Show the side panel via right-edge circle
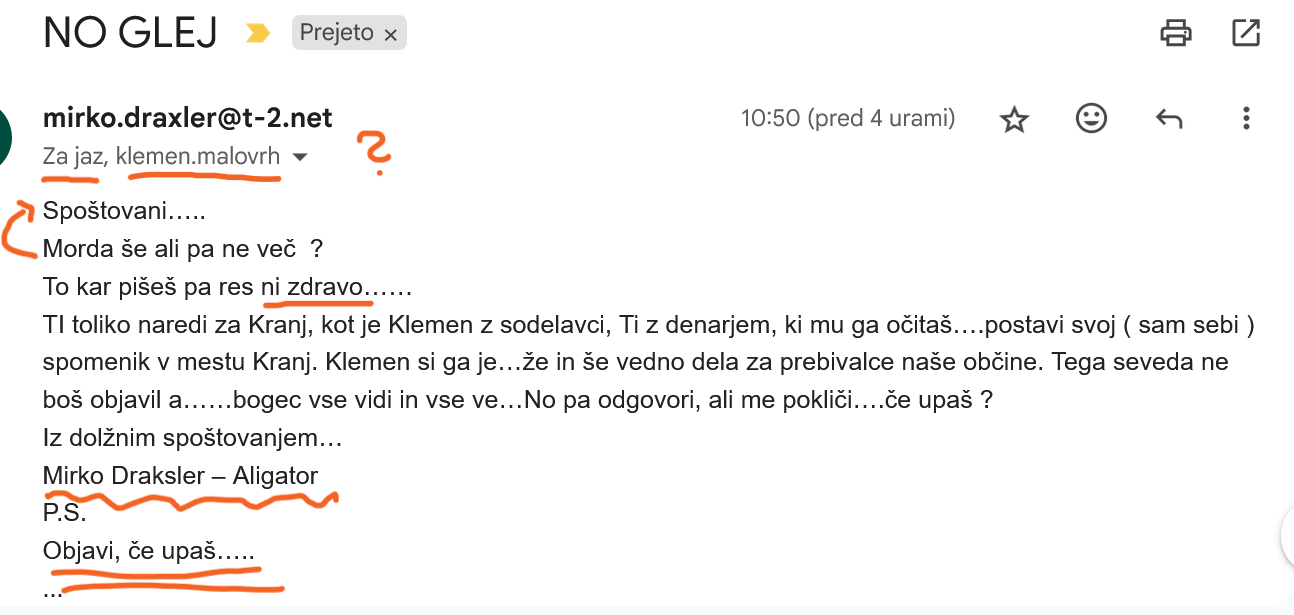1294x615 pixels. pos(1288,537)
